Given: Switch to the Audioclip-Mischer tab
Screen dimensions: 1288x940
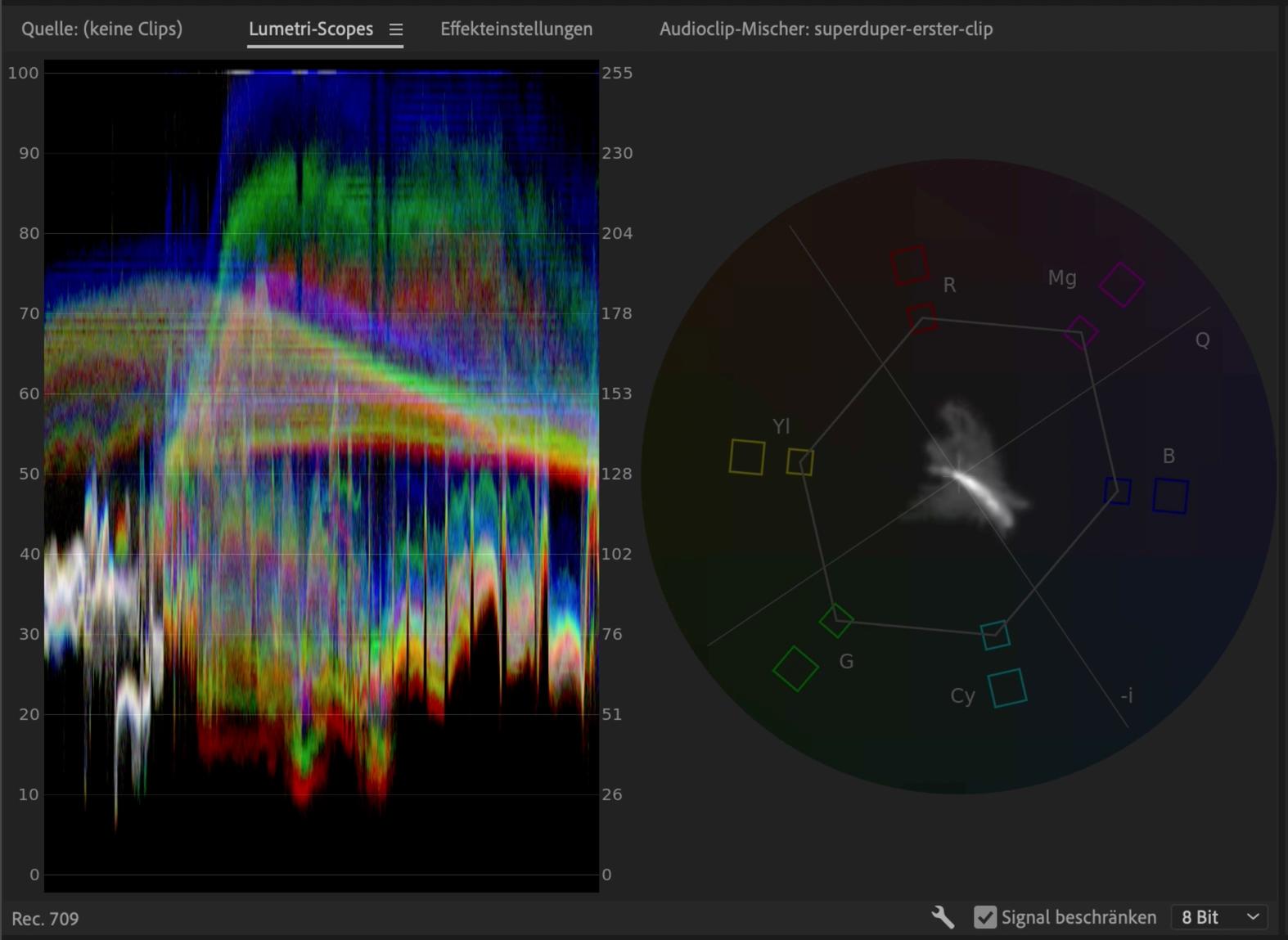Looking at the screenshot, I should tap(826, 29).
